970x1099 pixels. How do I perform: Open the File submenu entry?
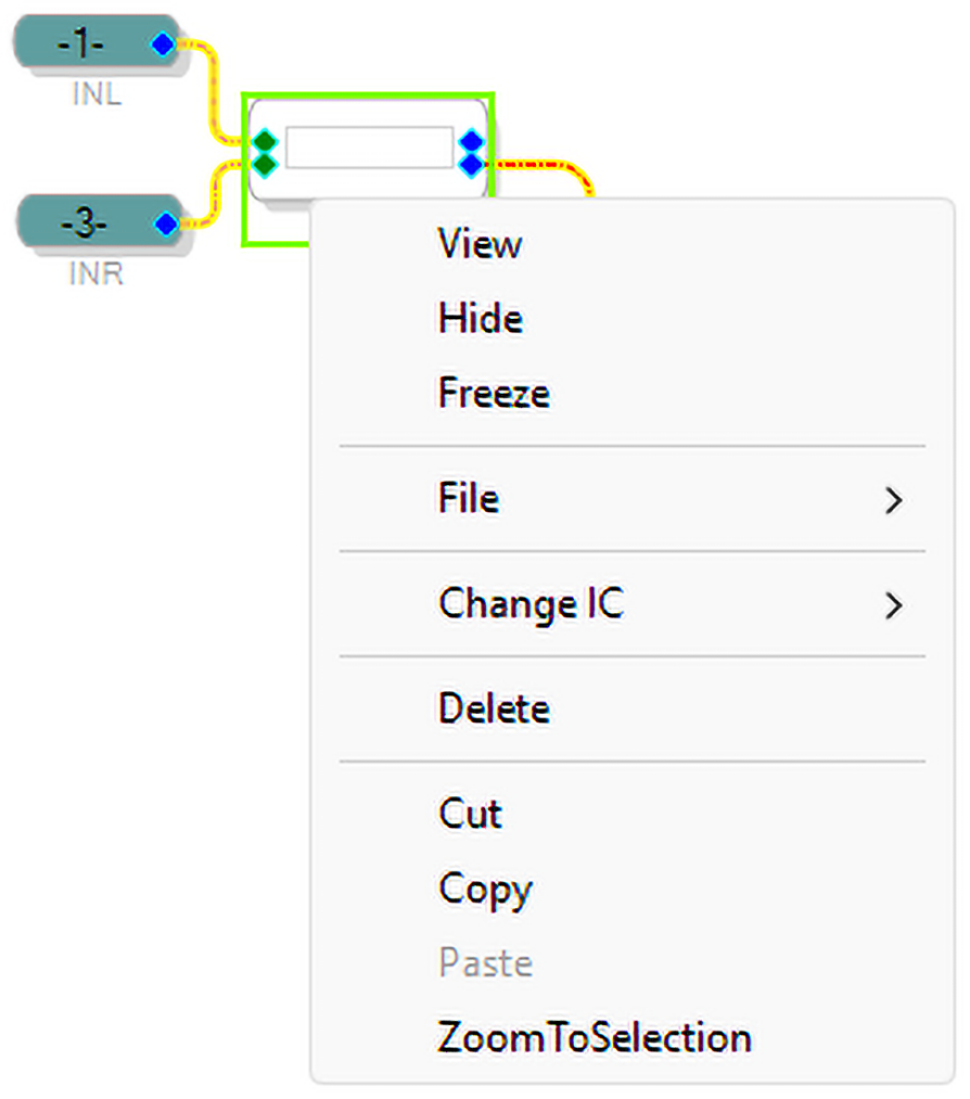pyautogui.click(x=469, y=498)
